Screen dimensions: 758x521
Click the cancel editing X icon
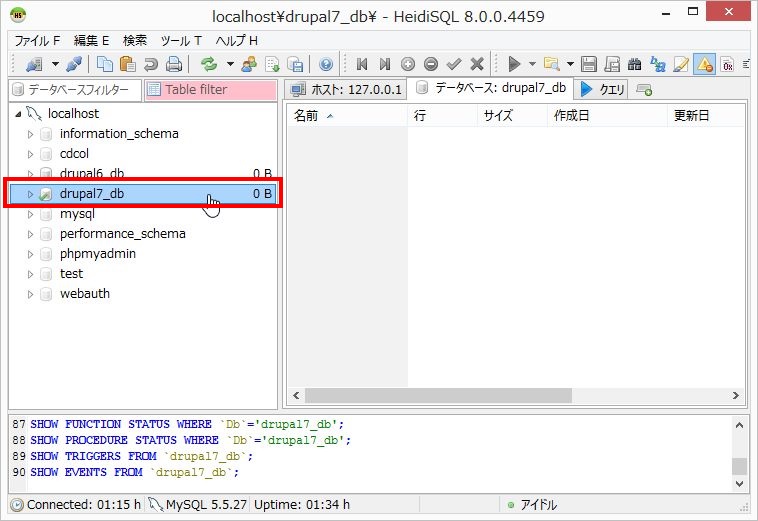coord(477,64)
